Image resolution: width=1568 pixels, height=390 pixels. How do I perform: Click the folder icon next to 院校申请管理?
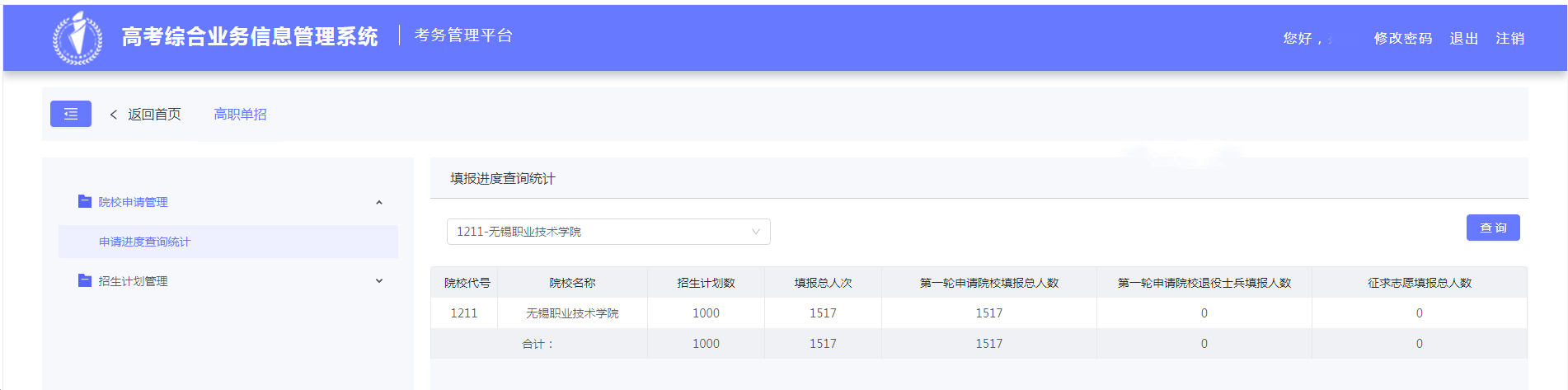point(84,201)
